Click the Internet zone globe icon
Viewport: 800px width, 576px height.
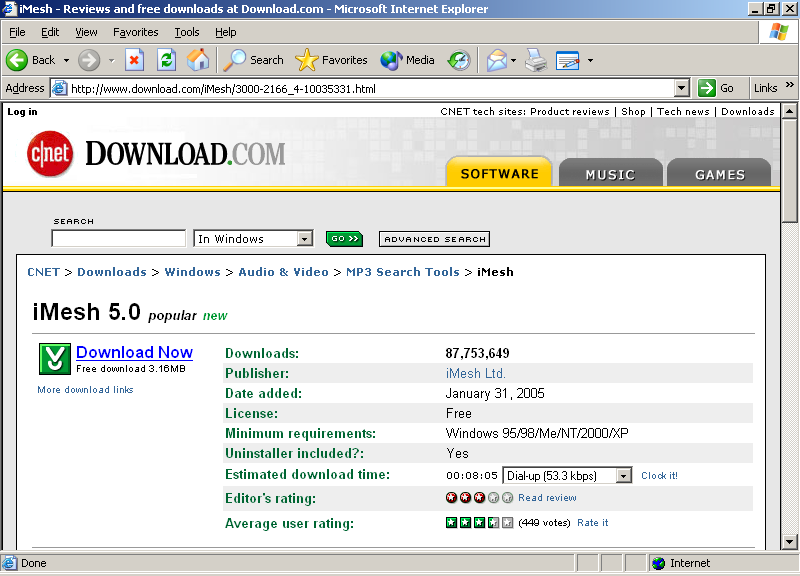659,563
